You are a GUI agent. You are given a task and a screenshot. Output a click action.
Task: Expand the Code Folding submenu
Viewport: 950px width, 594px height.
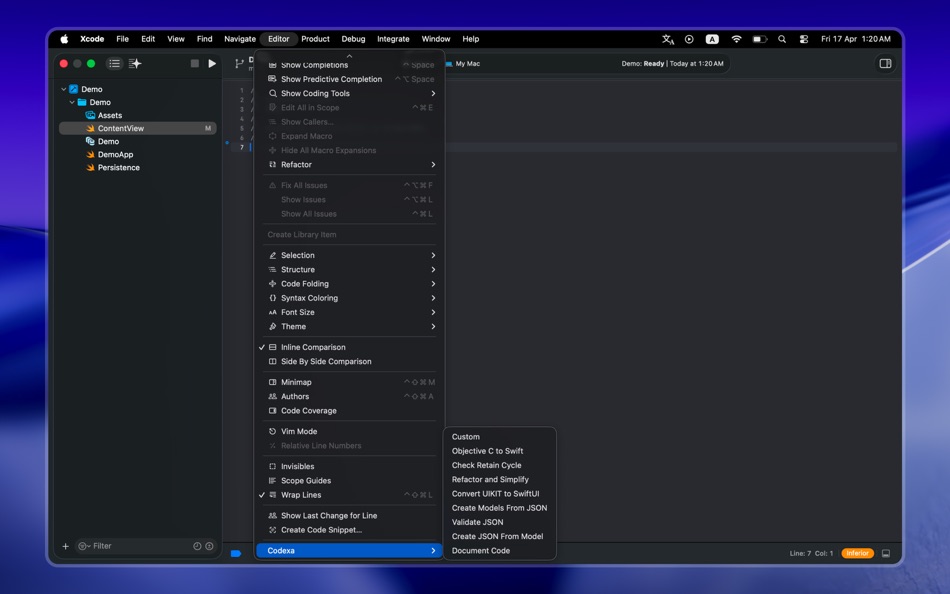tap(350, 284)
